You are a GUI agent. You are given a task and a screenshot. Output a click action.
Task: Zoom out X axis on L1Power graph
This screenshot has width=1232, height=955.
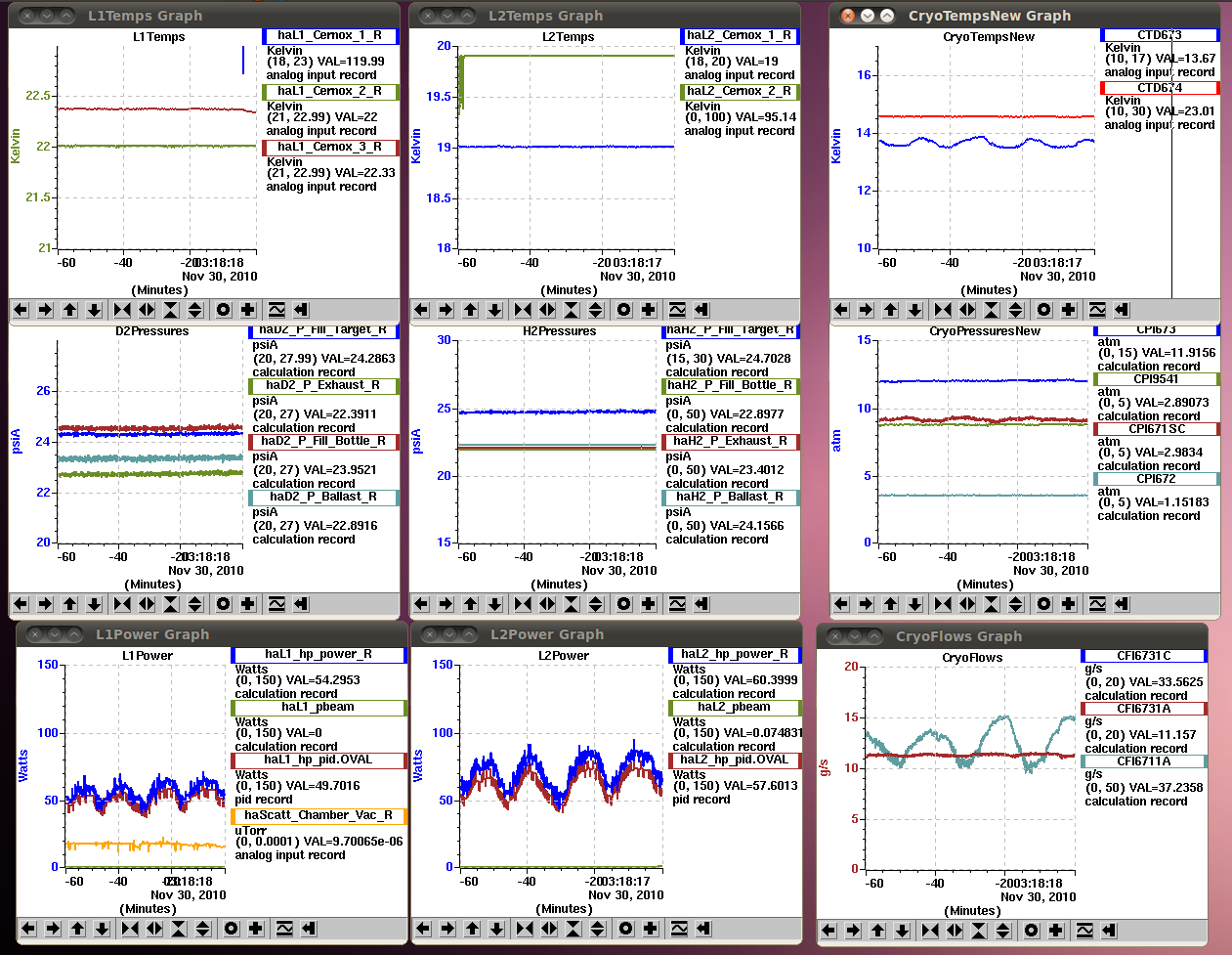154,929
